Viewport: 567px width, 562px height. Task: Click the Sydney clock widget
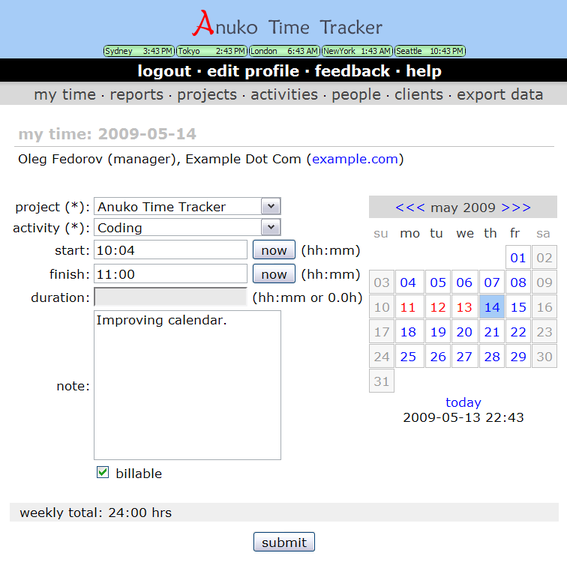(139, 51)
